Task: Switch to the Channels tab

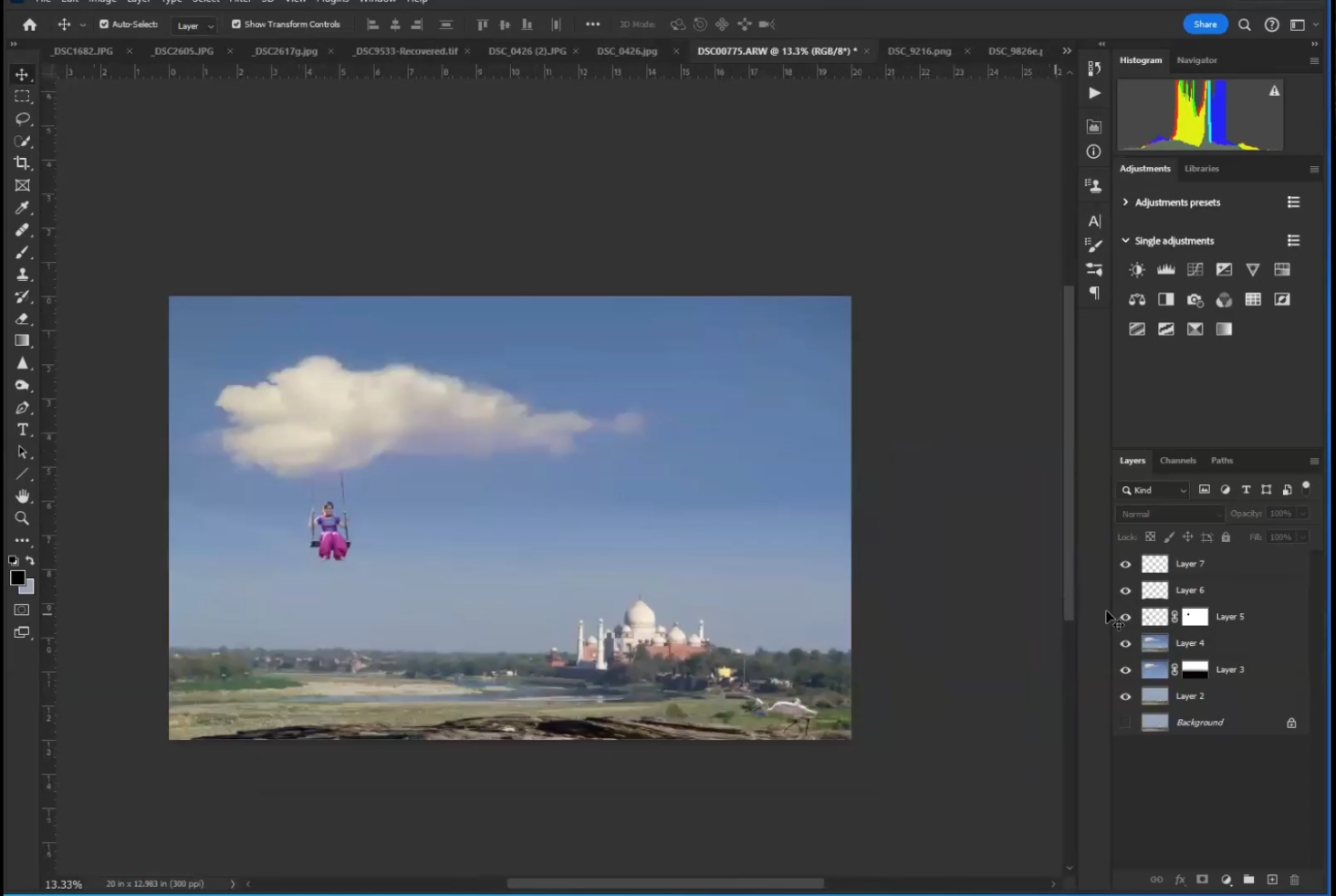Action: coord(1177,461)
